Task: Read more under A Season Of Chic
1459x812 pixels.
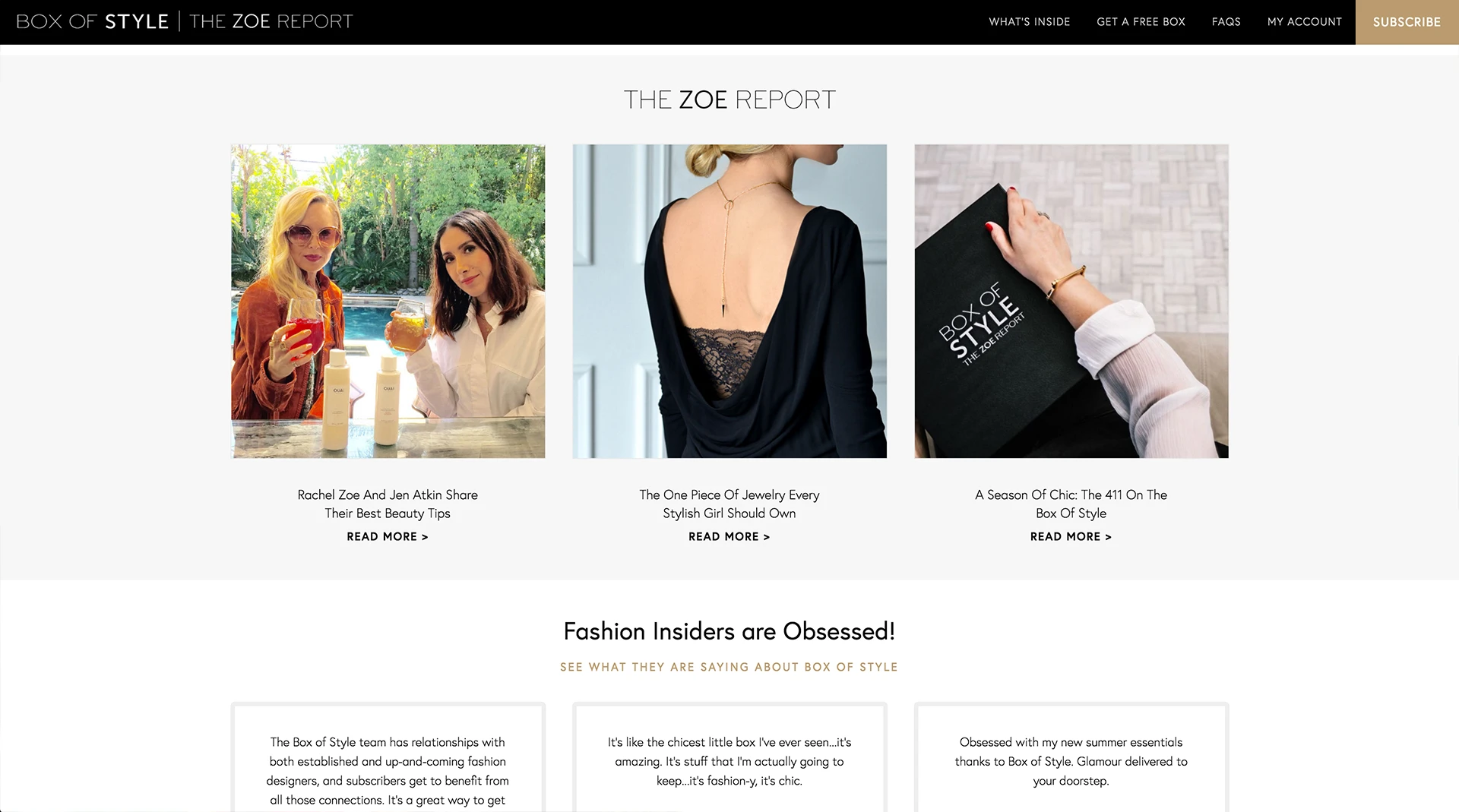Action: (x=1071, y=536)
